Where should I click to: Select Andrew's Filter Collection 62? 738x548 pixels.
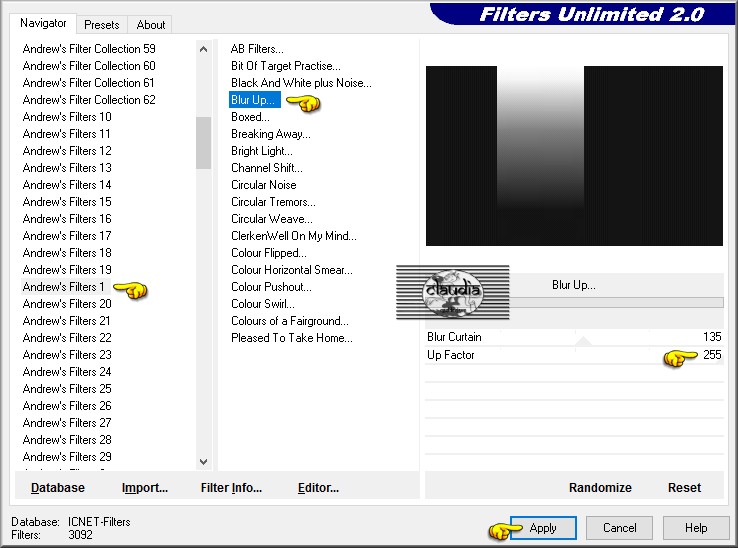click(89, 100)
